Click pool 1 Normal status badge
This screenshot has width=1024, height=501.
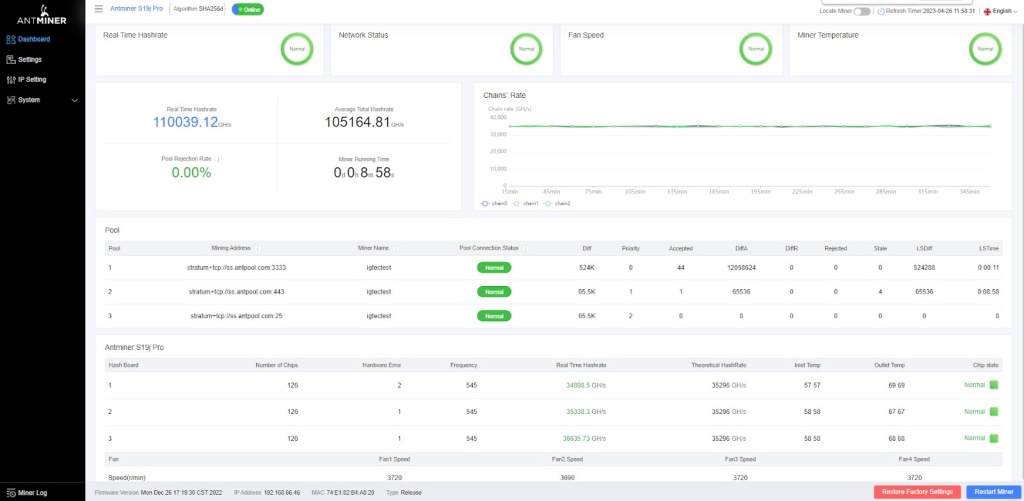[494, 267]
